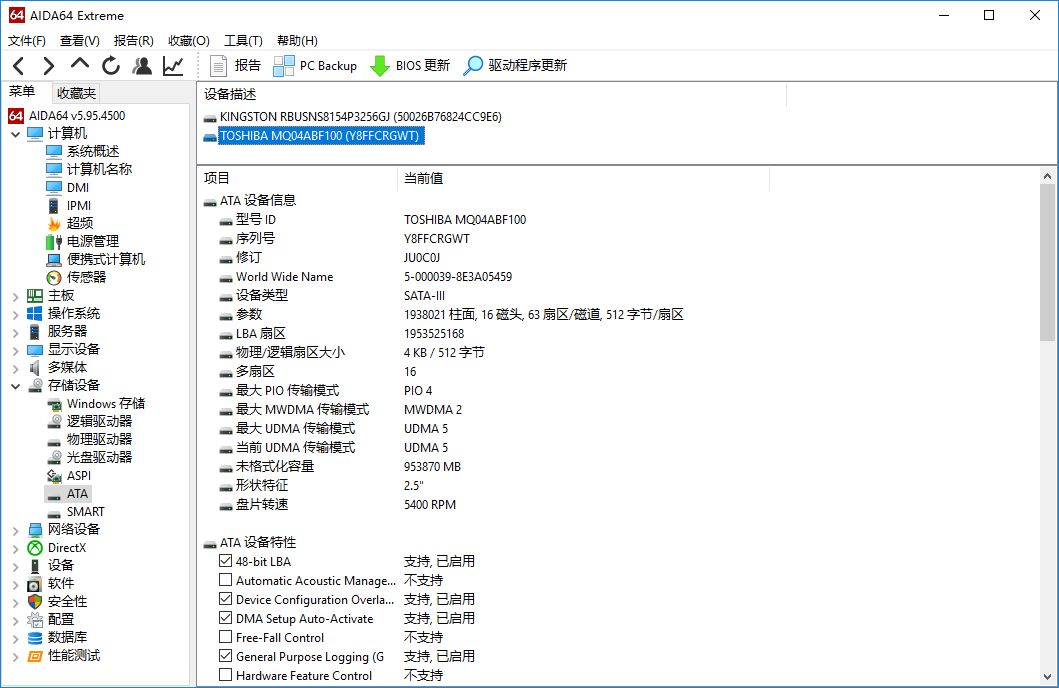This screenshot has width=1059, height=688.
Task: Toggle Hardware Feature Control checkbox
Action: (226, 674)
